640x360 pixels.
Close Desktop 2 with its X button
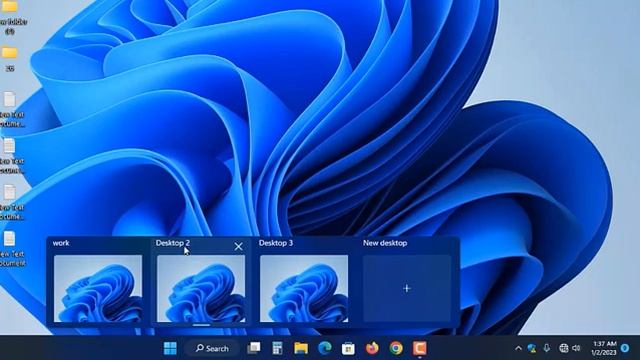point(238,246)
